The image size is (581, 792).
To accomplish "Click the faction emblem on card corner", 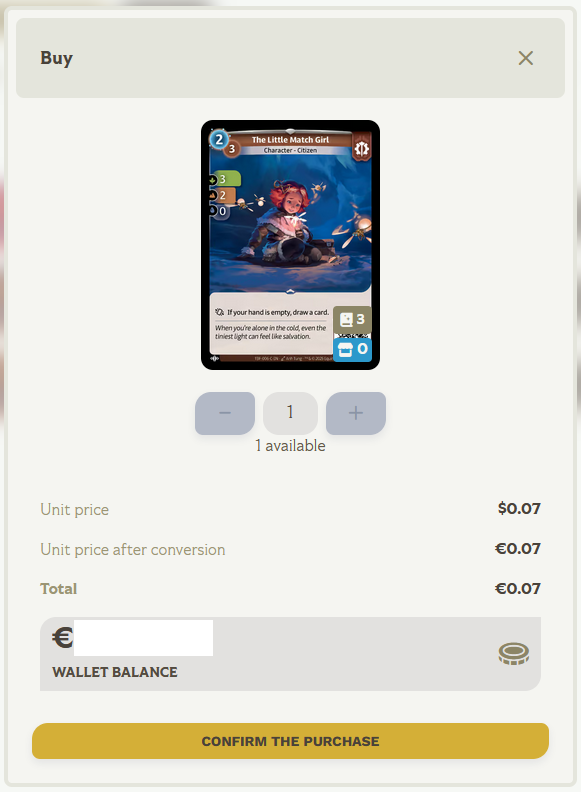I will click(x=361, y=148).
